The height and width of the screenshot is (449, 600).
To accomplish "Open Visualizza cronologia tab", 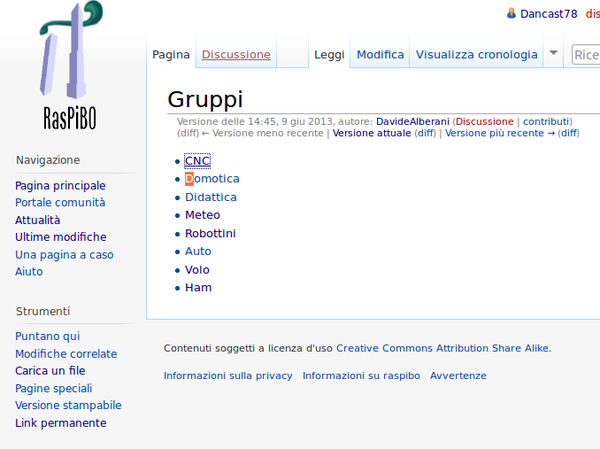I will [x=476, y=55].
